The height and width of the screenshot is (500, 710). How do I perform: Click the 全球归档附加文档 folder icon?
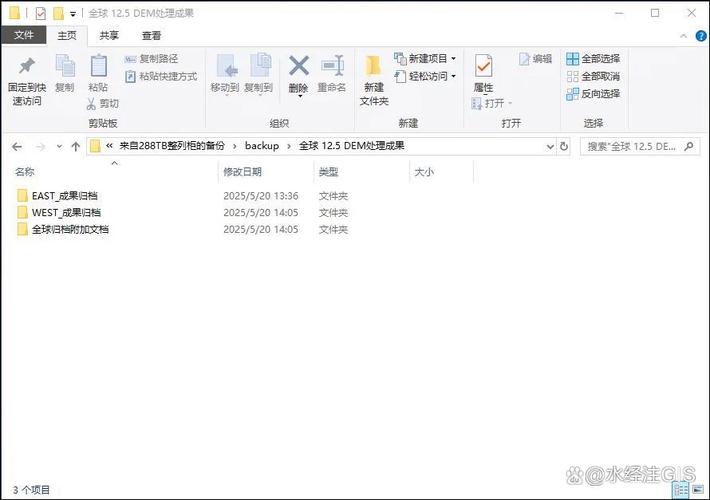tap(22, 229)
